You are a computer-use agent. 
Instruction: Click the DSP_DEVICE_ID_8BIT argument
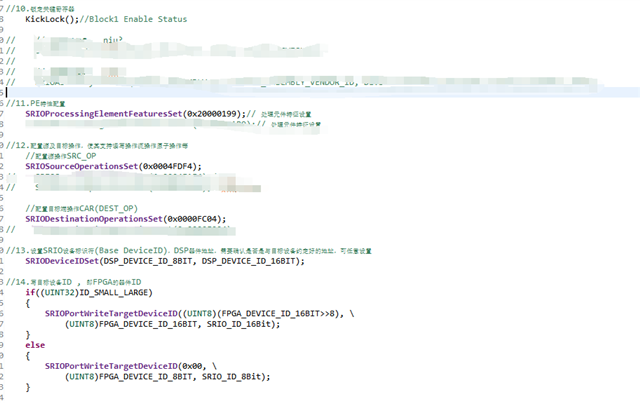click(x=147, y=261)
